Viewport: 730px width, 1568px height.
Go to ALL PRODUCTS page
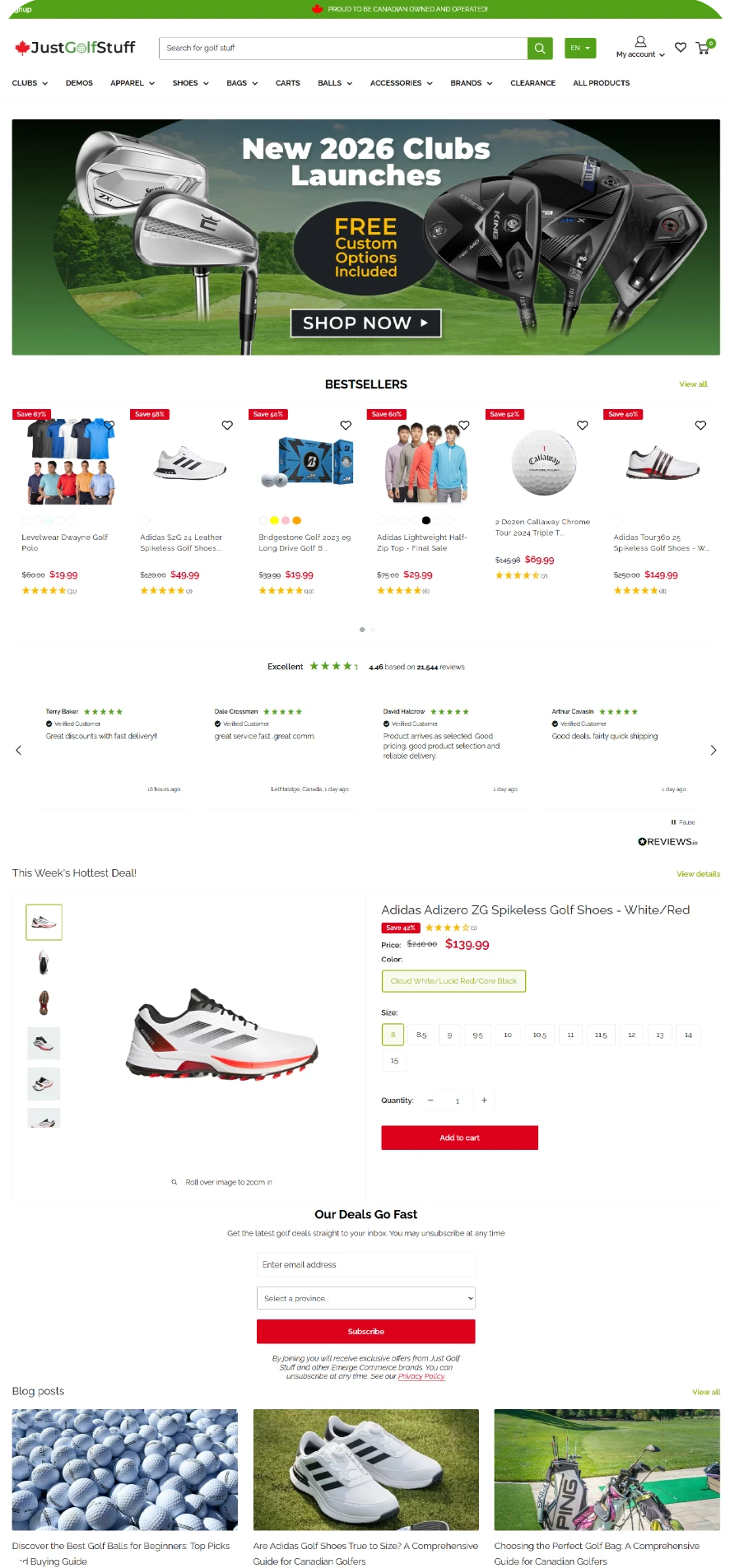click(x=601, y=83)
